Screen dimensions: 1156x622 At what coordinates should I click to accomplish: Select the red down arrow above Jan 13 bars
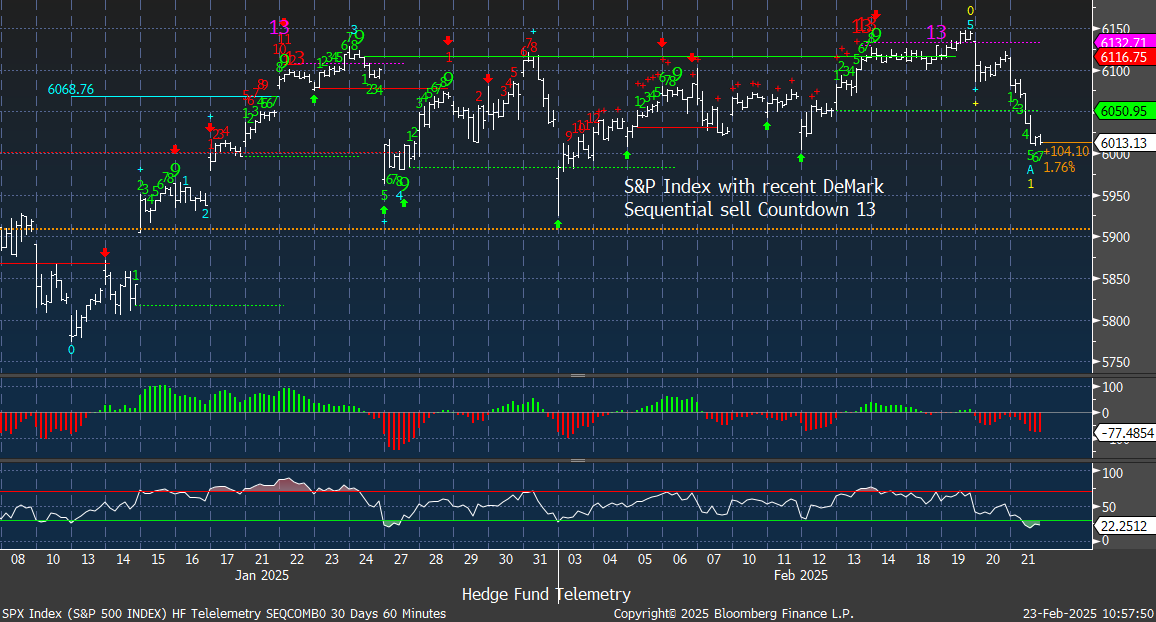point(105,254)
